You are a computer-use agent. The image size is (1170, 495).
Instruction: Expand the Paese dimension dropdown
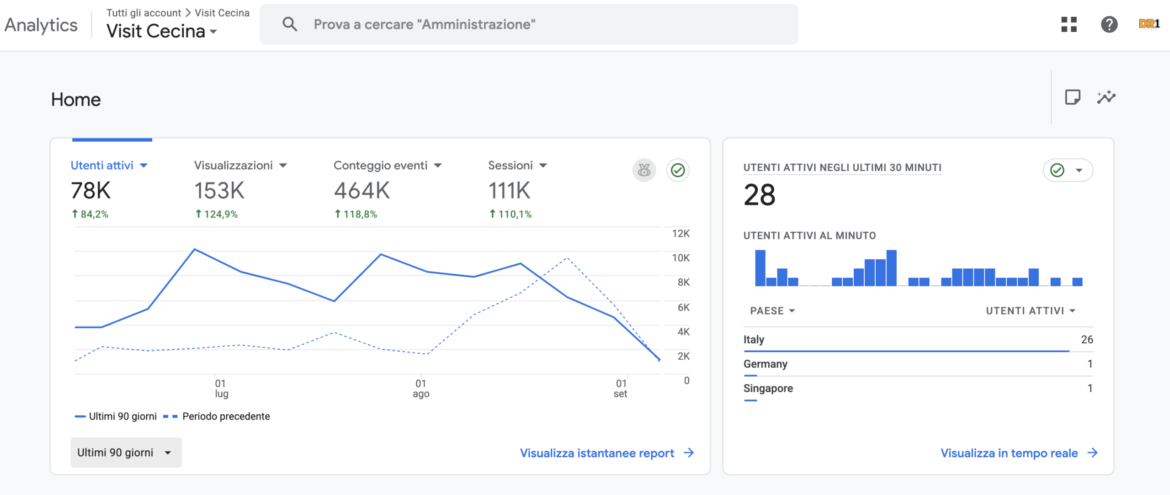[772, 311]
